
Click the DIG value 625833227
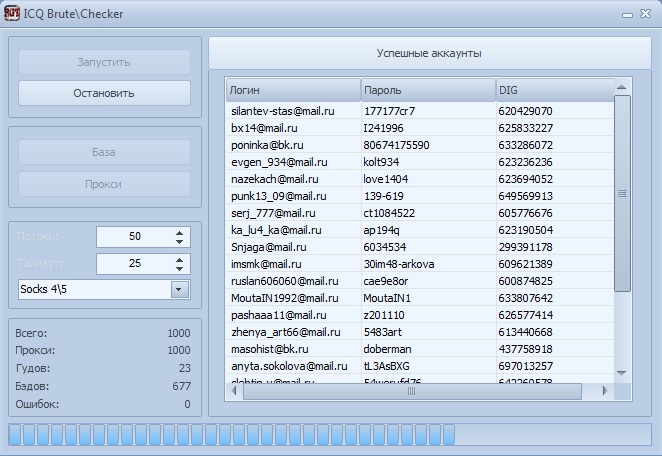click(x=525, y=128)
